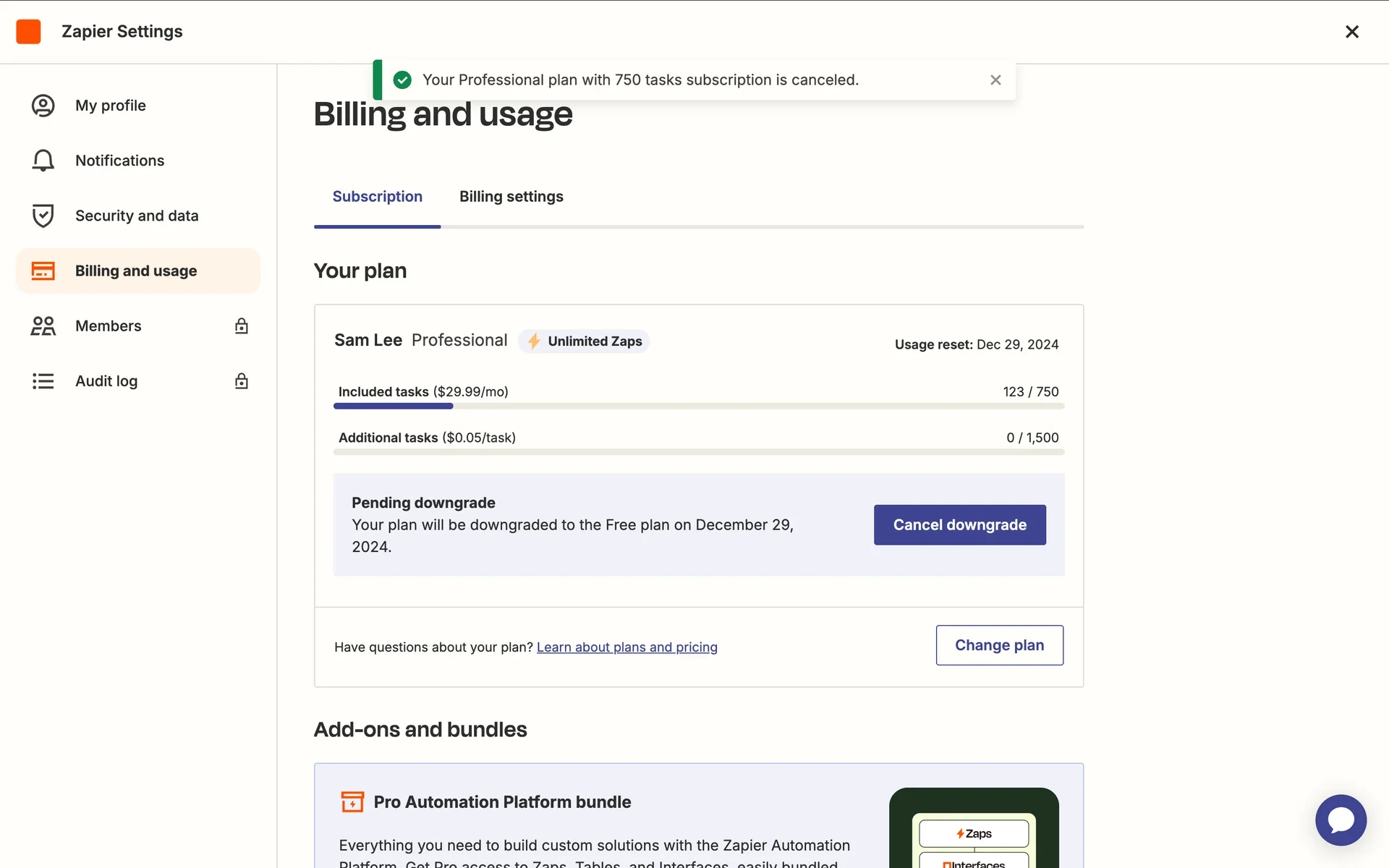
Task: Click the Your plan heading
Action: click(x=360, y=271)
